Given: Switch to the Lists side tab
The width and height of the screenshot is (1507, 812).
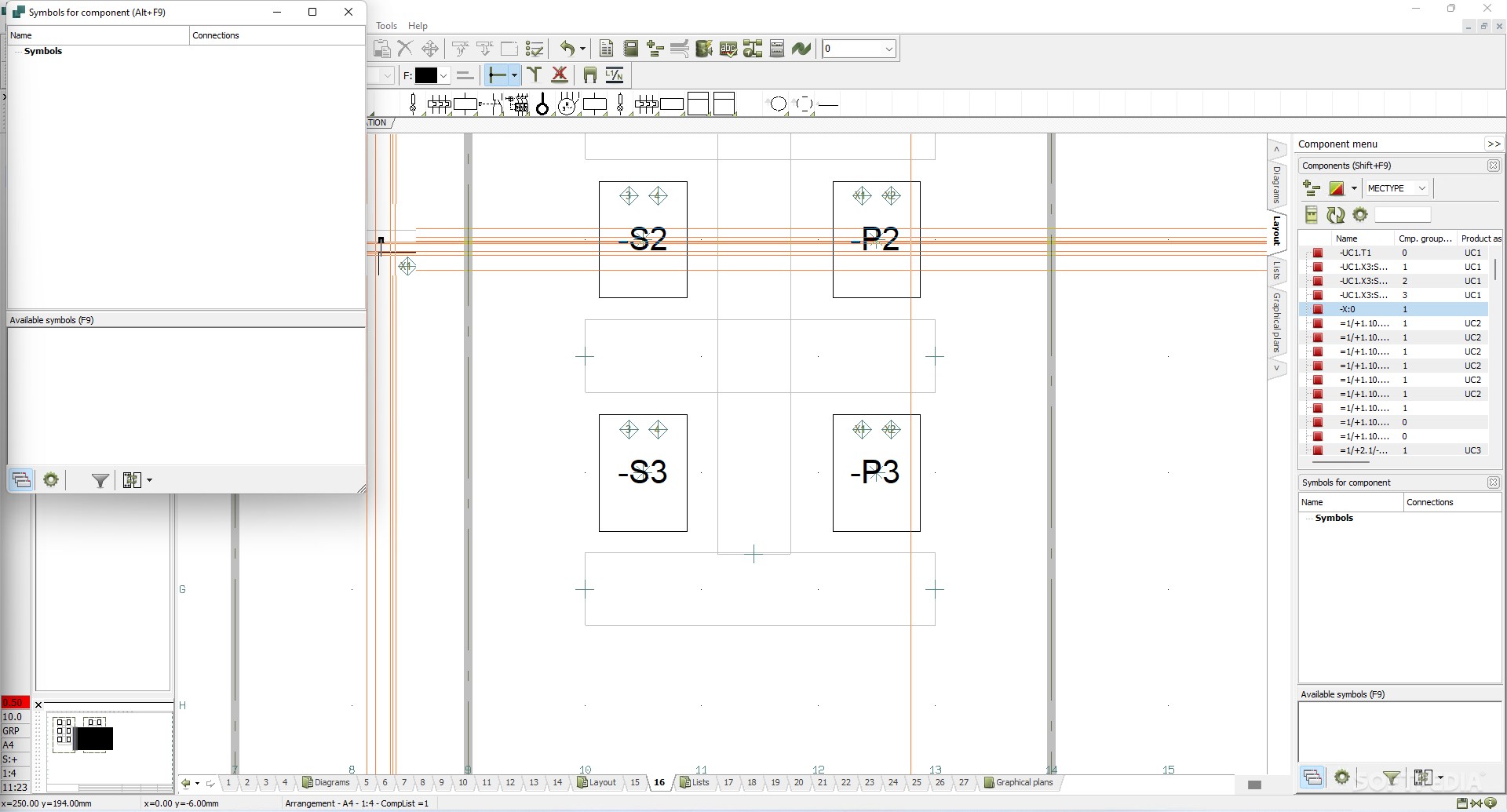Looking at the screenshot, I should [1277, 271].
